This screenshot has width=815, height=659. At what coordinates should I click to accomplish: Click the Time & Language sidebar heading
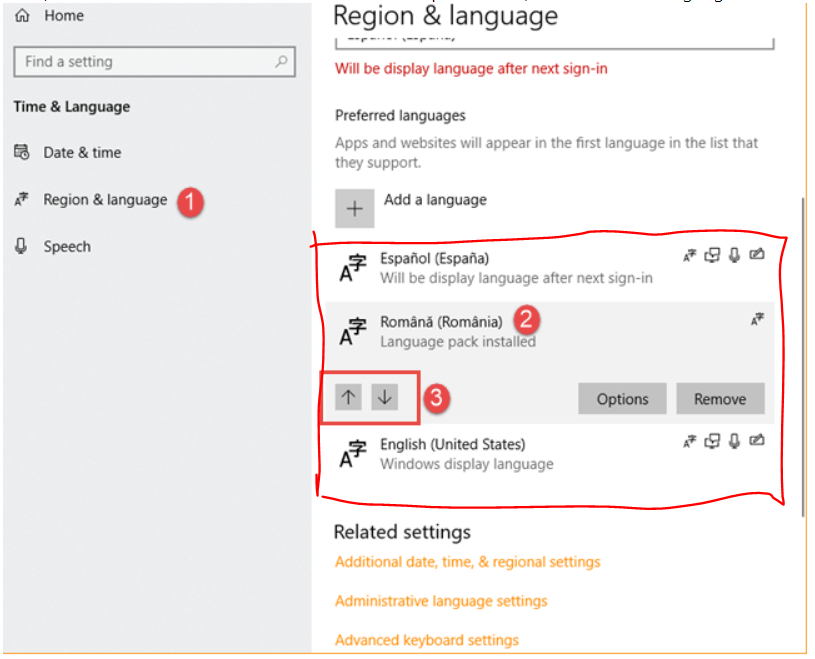tap(72, 107)
